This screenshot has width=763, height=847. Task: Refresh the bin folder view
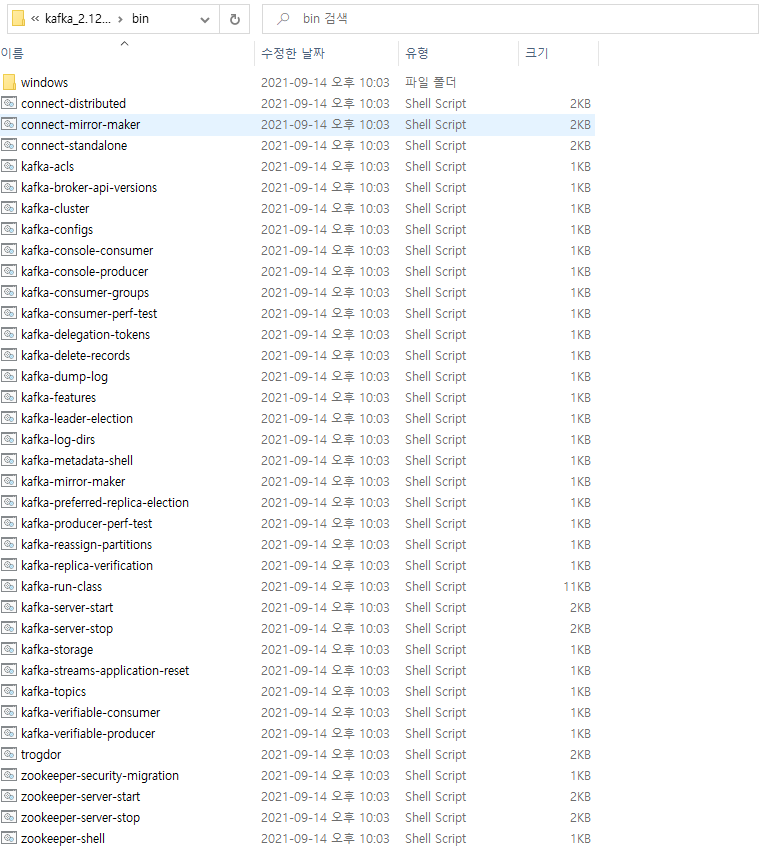click(x=235, y=19)
